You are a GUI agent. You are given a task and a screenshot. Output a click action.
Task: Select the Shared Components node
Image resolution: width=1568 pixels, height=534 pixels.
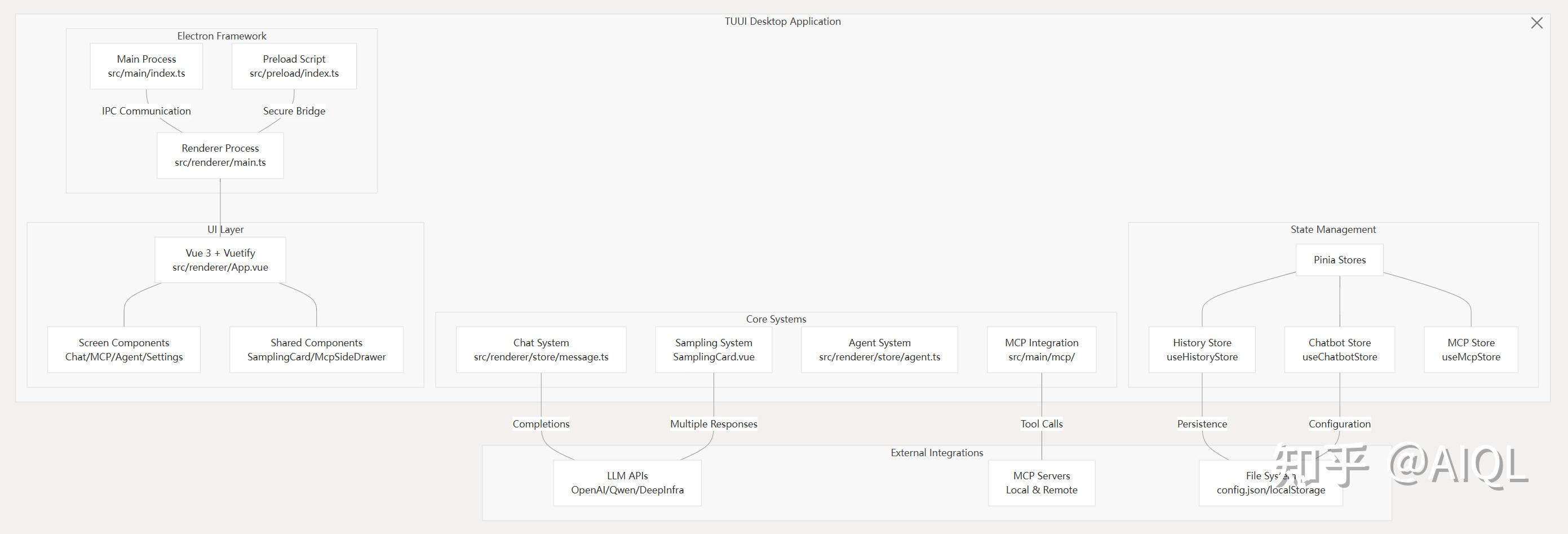(317, 350)
